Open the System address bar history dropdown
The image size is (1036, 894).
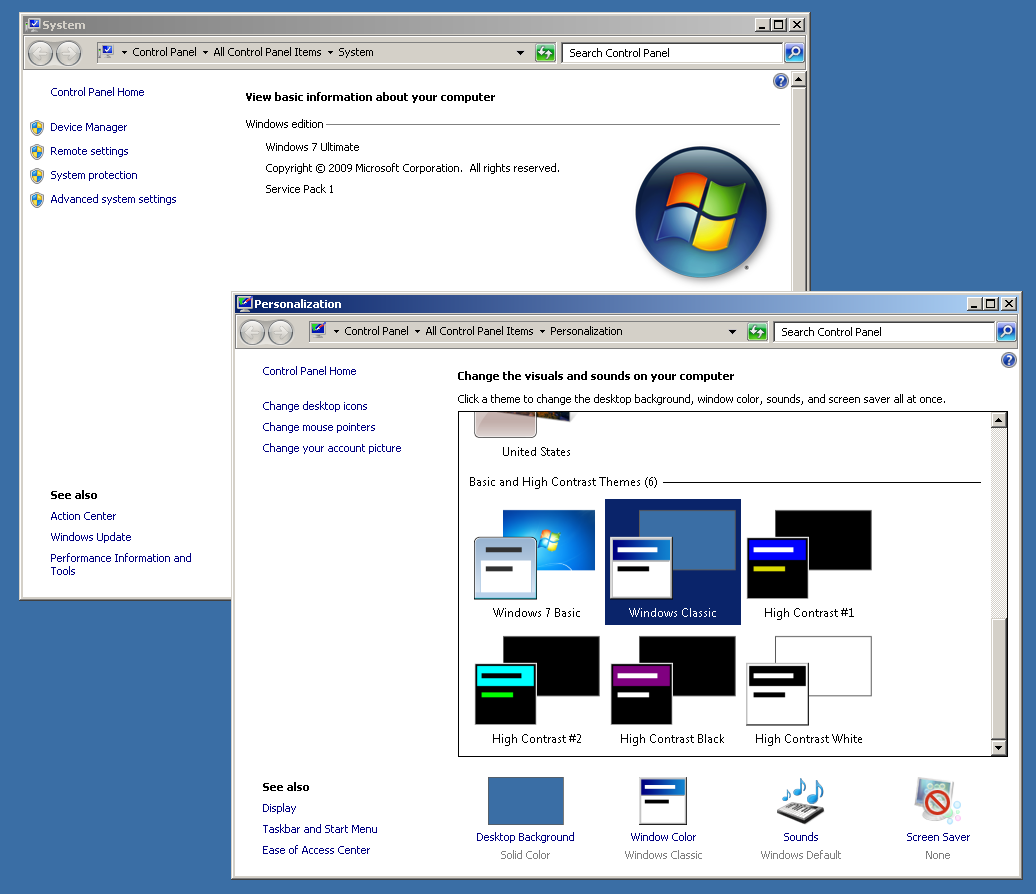(520, 53)
